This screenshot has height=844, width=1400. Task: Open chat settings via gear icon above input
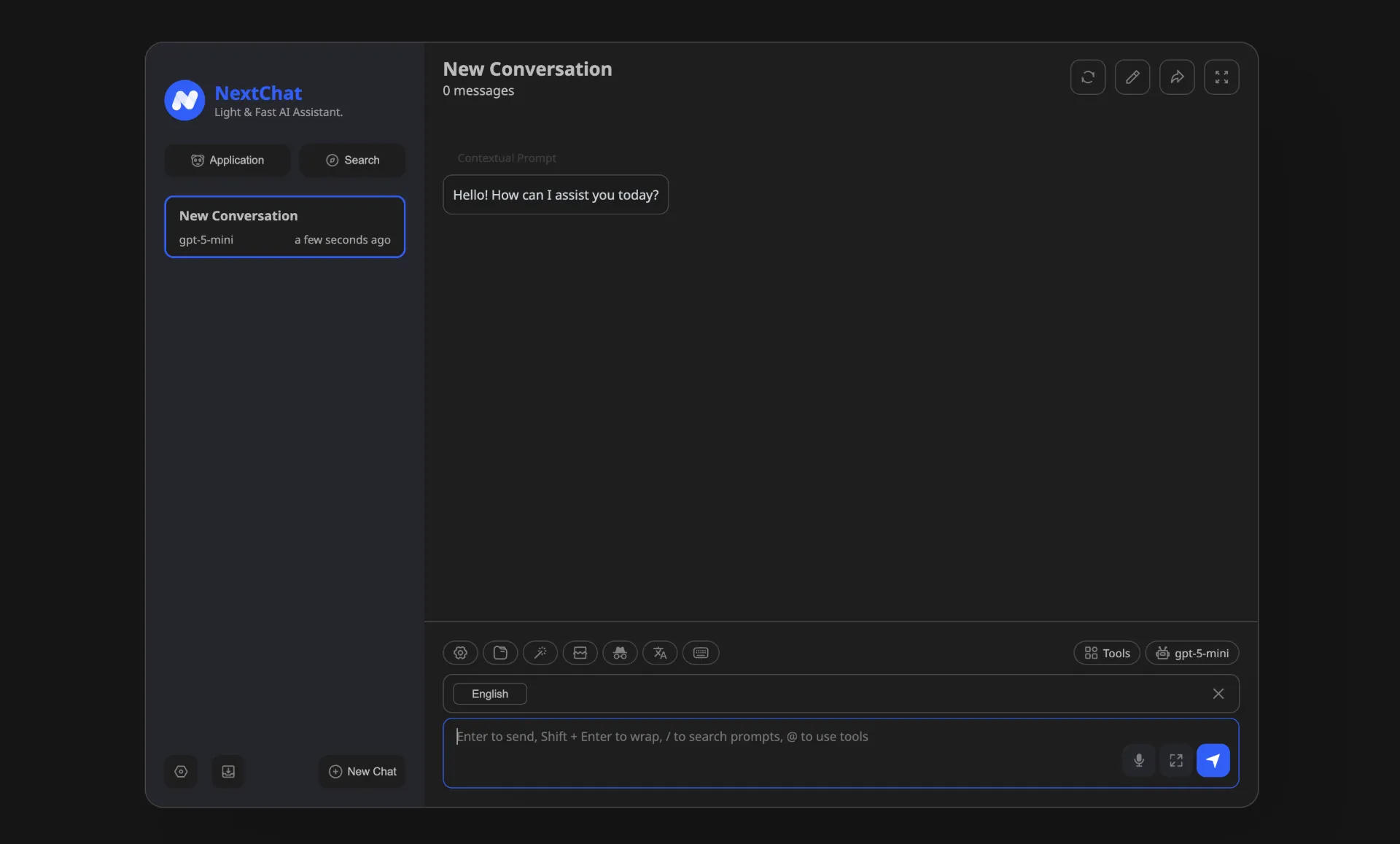click(x=460, y=653)
